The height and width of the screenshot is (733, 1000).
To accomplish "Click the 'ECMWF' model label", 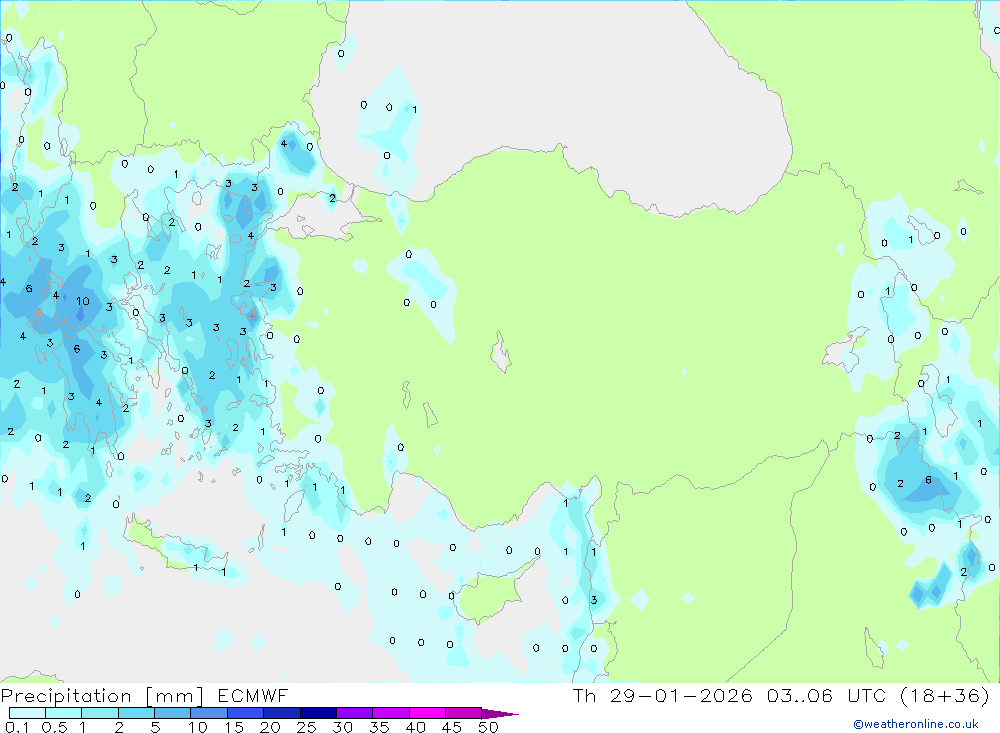I will click(253, 695).
